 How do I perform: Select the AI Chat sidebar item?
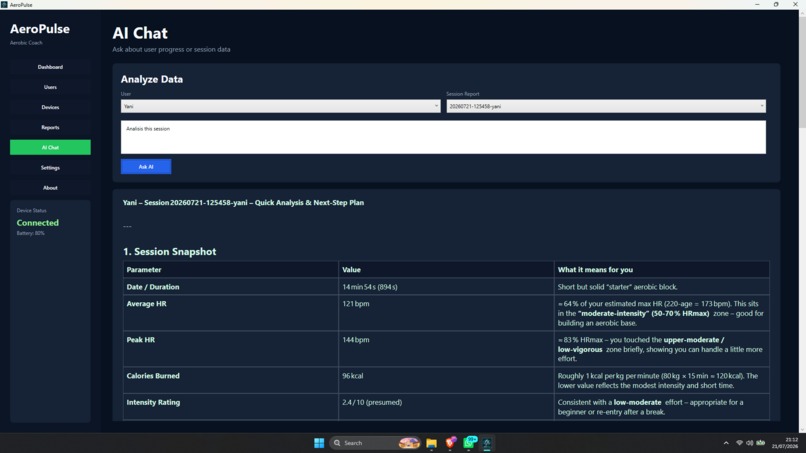click(x=50, y=147)
